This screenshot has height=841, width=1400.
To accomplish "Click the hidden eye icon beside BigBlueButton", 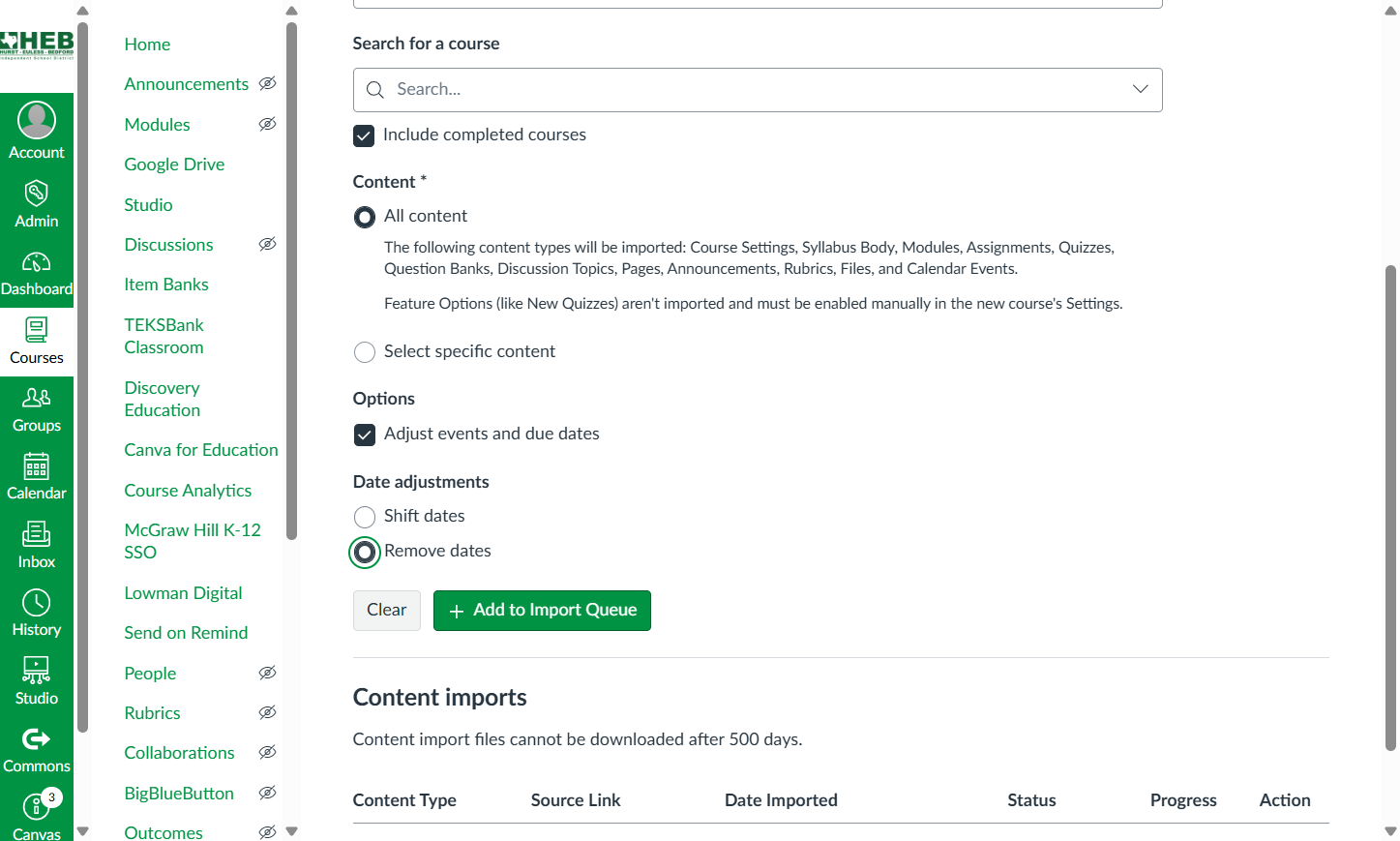I will click(268, 793).
